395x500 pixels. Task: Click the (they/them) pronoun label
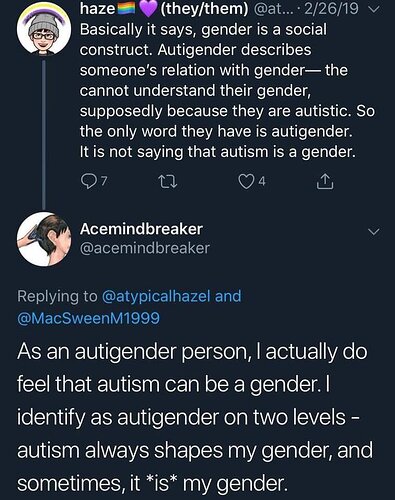[x=204, y=9]
